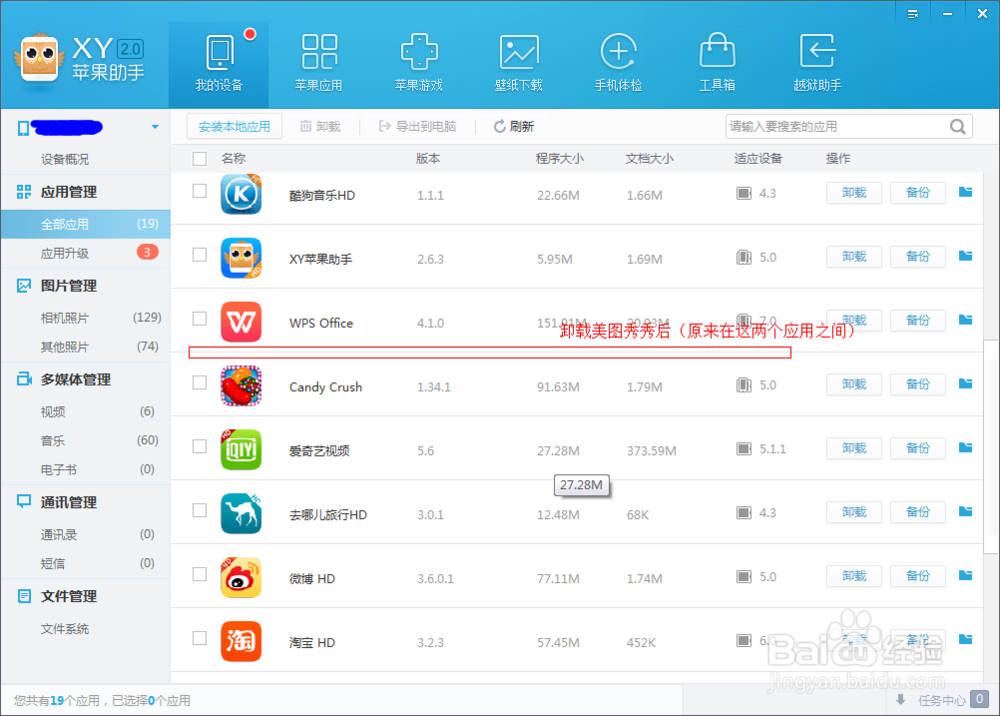The height and width of the screenshot is (716, 1000).
Task: Check the Candy Crush checkbox
Action: 200,382
